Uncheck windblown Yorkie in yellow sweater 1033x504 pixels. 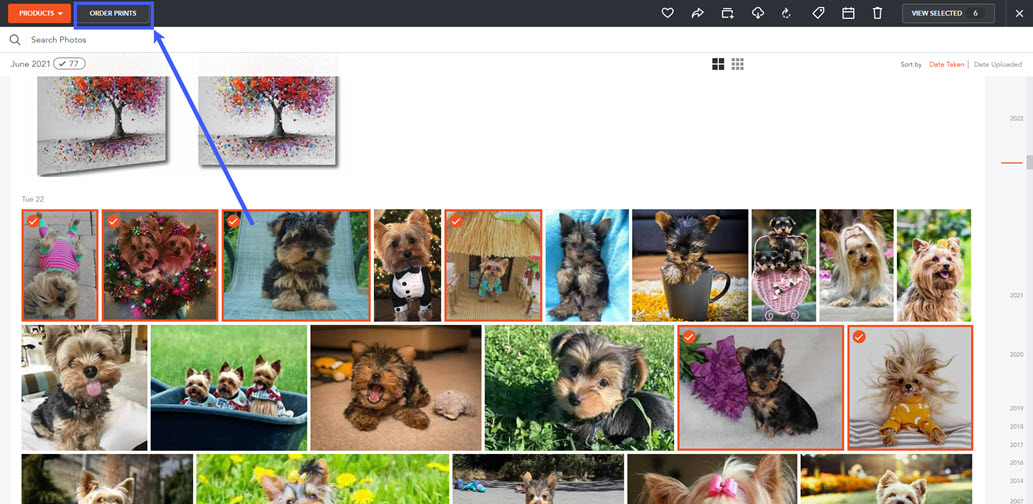click(x=859, y=337)
